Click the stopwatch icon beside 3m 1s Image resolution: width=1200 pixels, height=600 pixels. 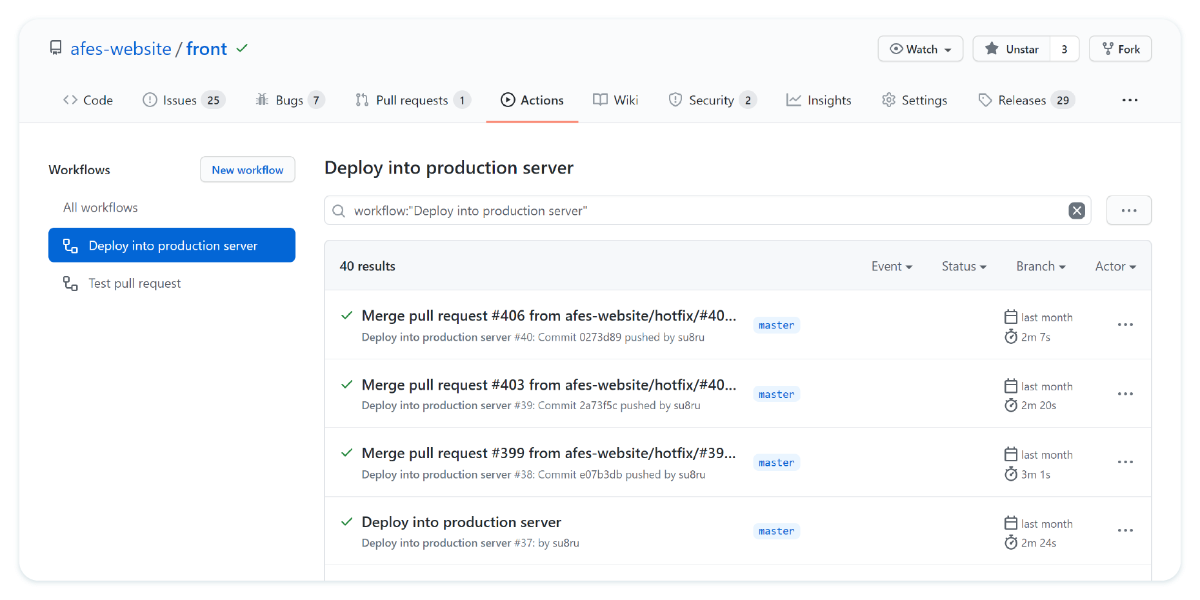coord(1011,474)
